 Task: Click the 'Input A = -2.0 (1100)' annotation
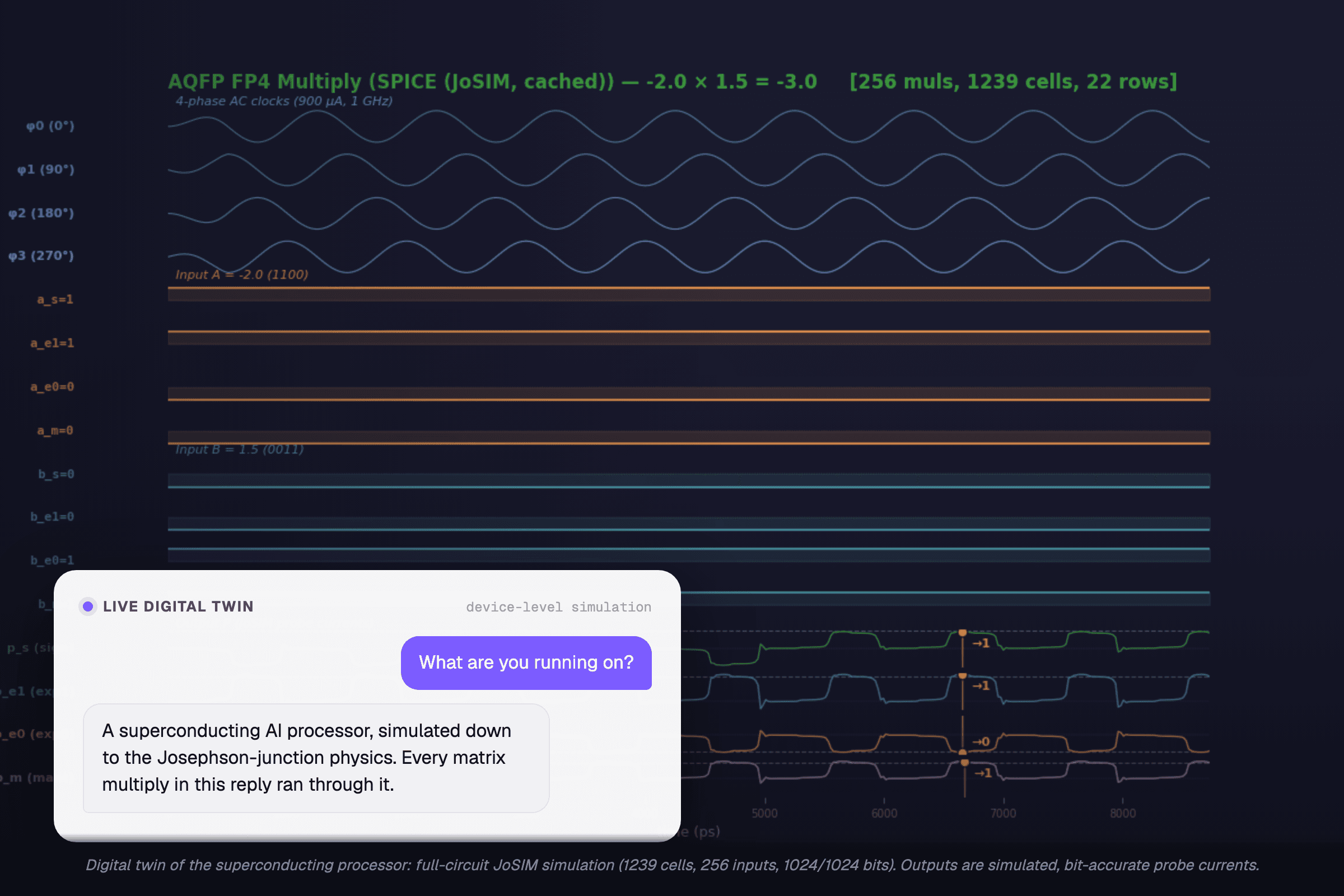pyautogui.click(x=242, y=275)
